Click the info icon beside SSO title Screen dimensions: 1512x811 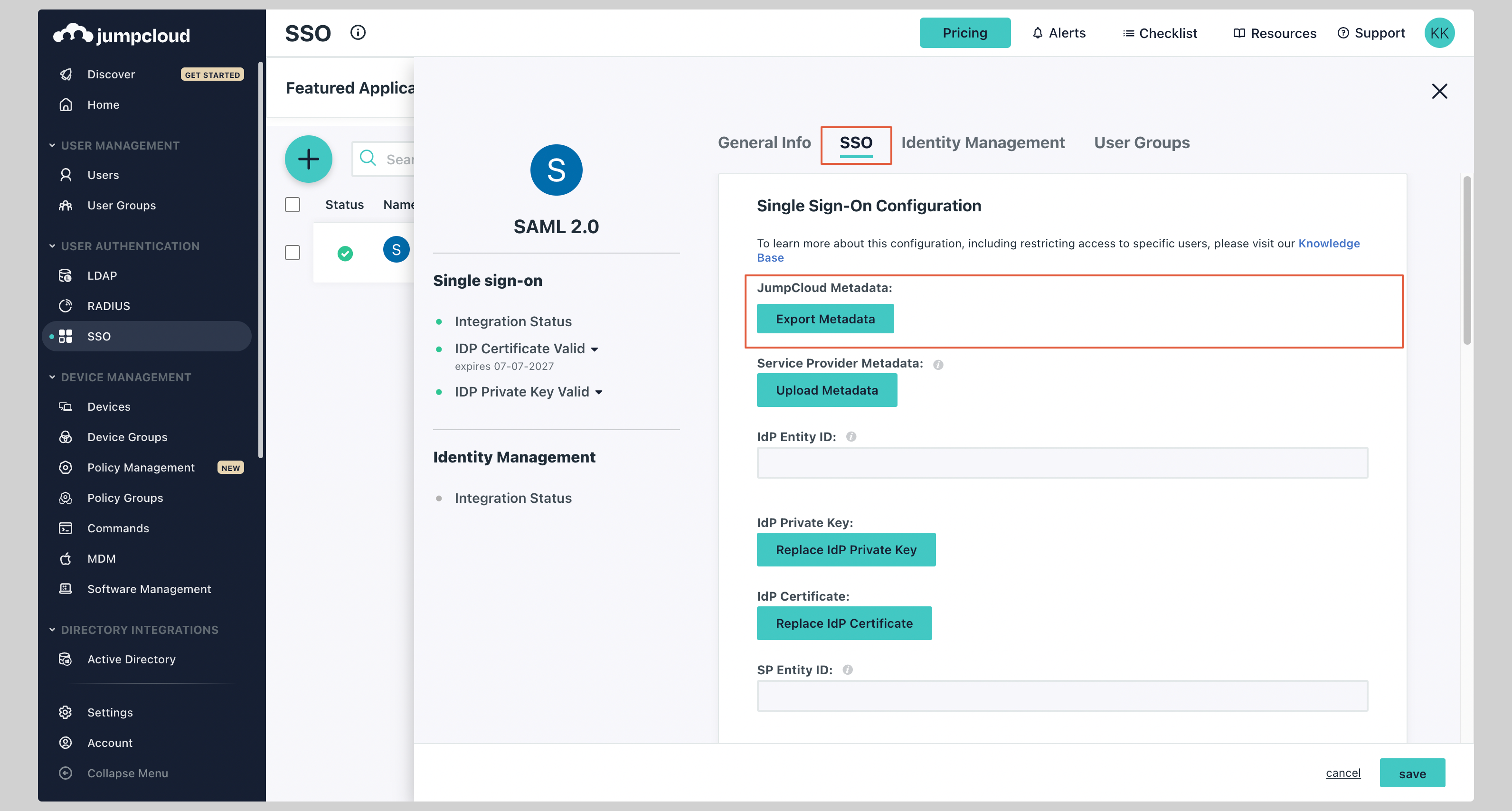[x=358, y=33]
